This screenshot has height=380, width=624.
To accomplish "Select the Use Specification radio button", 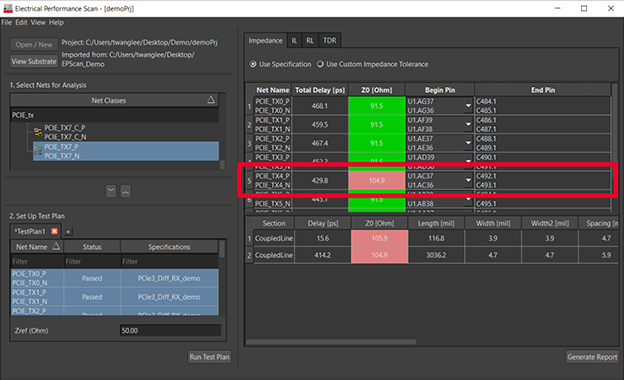I will coord(253,64).
